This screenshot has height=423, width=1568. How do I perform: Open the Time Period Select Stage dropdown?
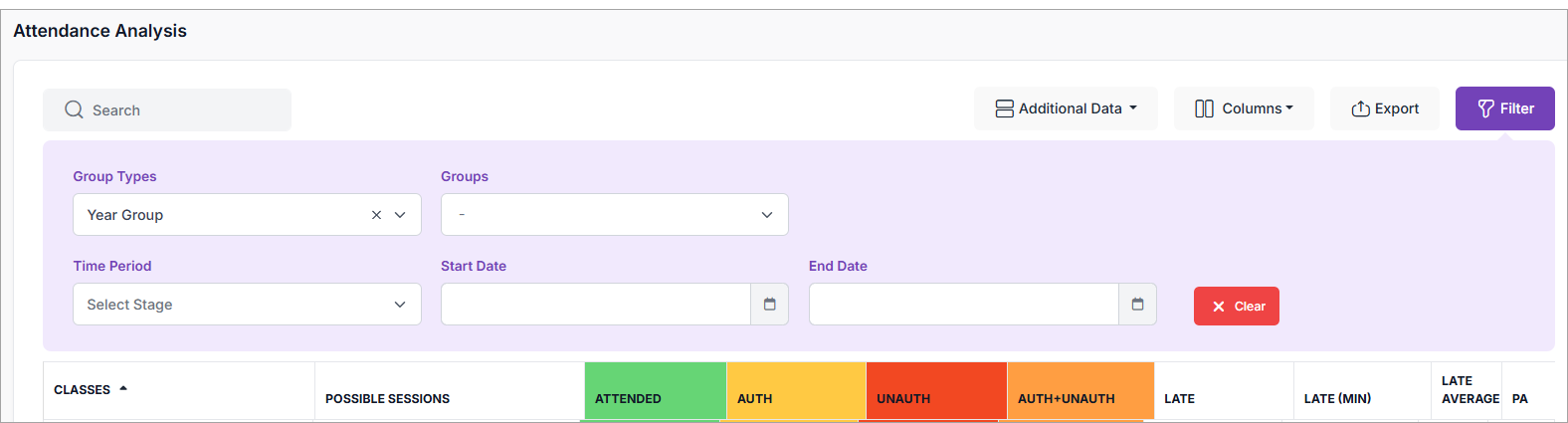[247, 305]
